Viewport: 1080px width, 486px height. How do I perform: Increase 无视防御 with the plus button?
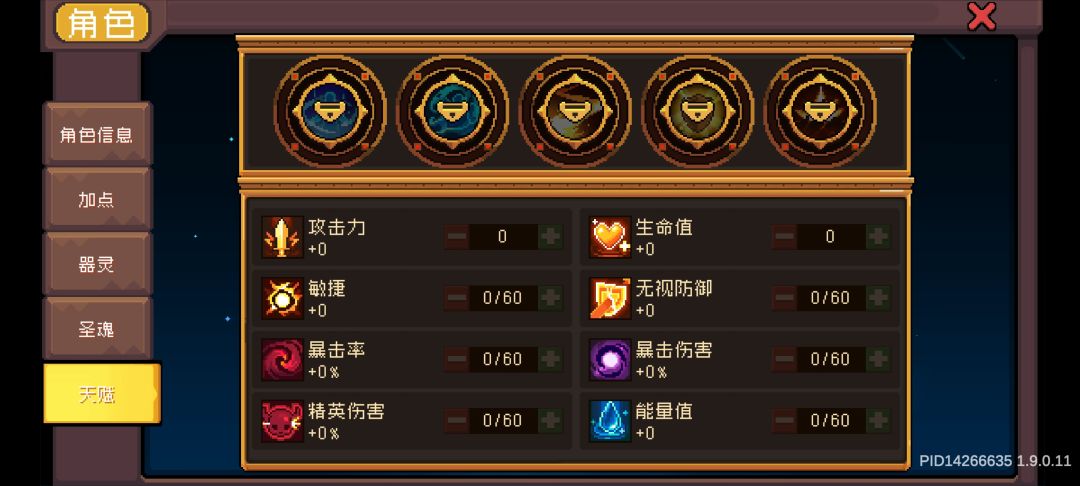878,298
